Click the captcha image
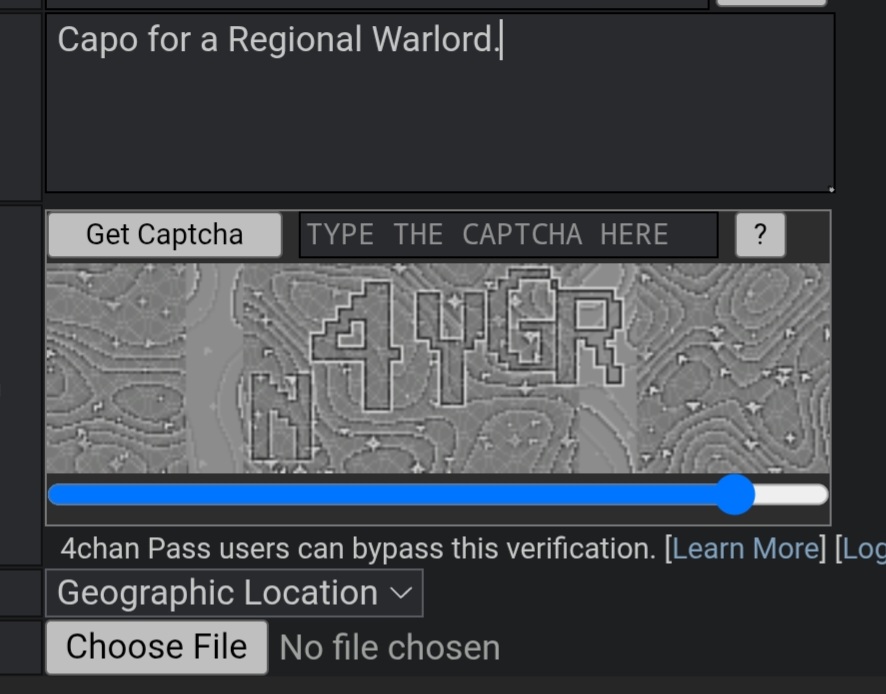The width and height of the screenshot is (886, 694). (438, 368)
